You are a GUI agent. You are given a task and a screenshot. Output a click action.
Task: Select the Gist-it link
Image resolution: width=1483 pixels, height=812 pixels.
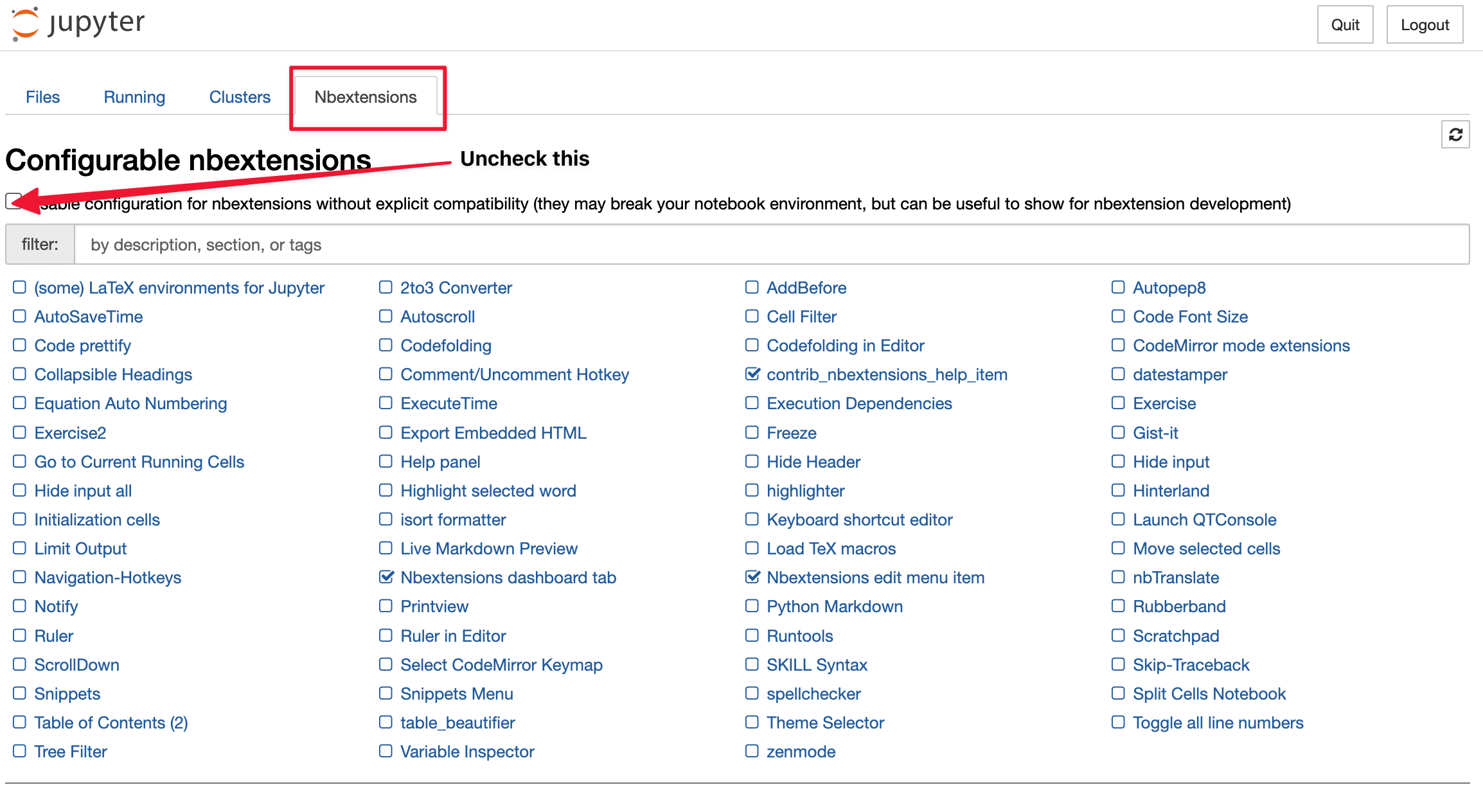coord(1156,433)
